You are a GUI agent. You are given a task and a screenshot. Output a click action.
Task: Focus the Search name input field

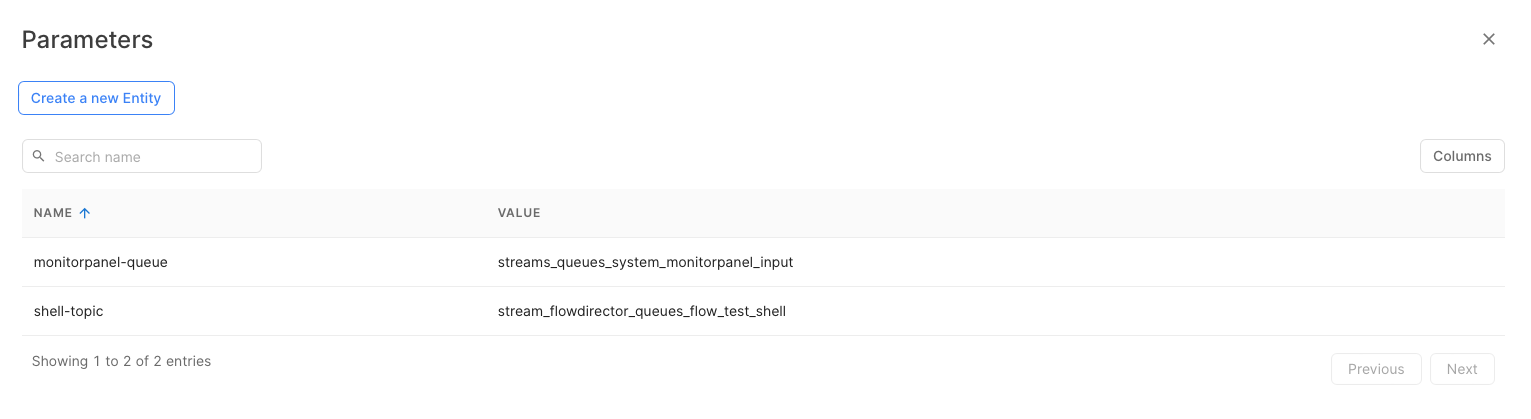pos(150,156)
